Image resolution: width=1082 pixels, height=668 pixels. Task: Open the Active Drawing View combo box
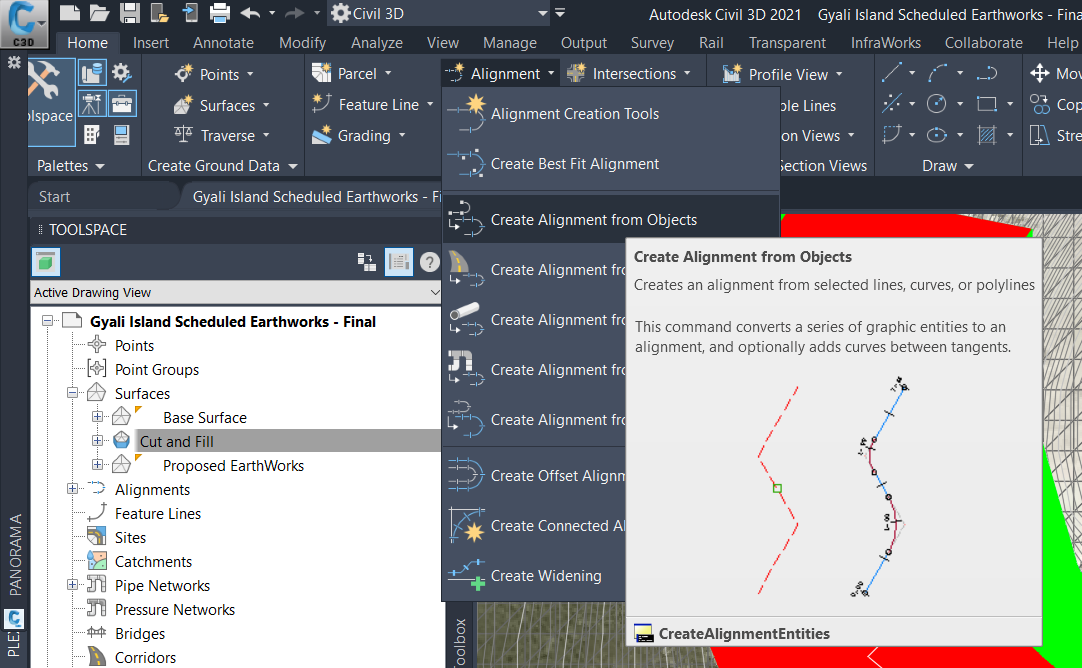[235, 293]
